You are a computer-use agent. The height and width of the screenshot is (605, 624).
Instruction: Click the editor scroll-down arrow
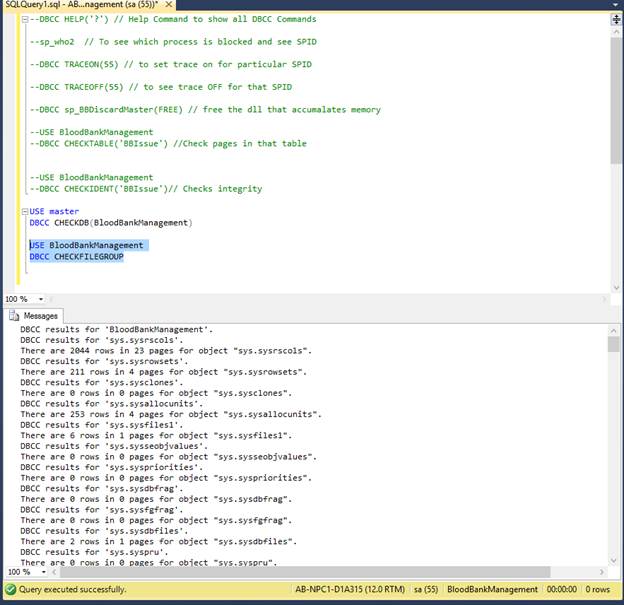616,288
